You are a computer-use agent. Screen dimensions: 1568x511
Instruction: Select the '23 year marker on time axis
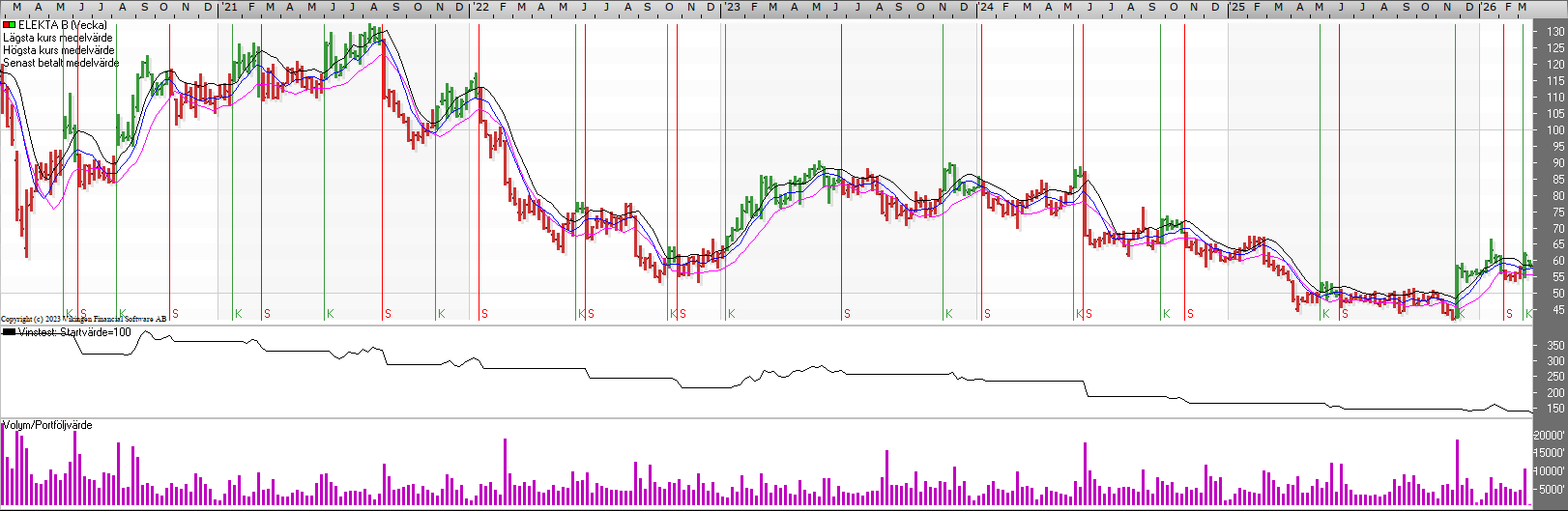click(x=733, y=8)
